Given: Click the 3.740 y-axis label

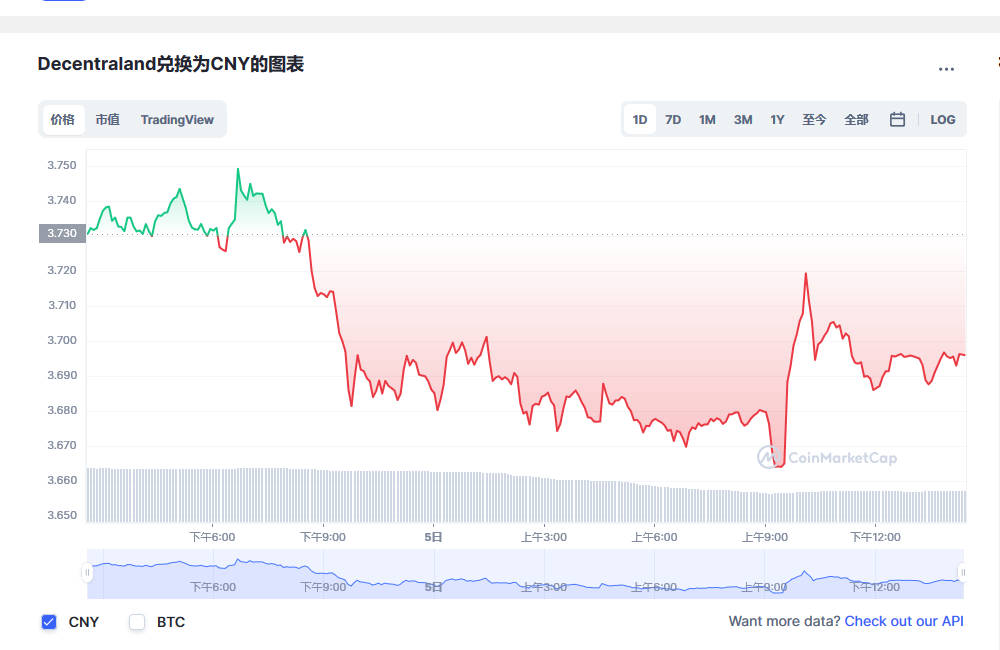Looking at the screenshot, I should pos(62,200).
